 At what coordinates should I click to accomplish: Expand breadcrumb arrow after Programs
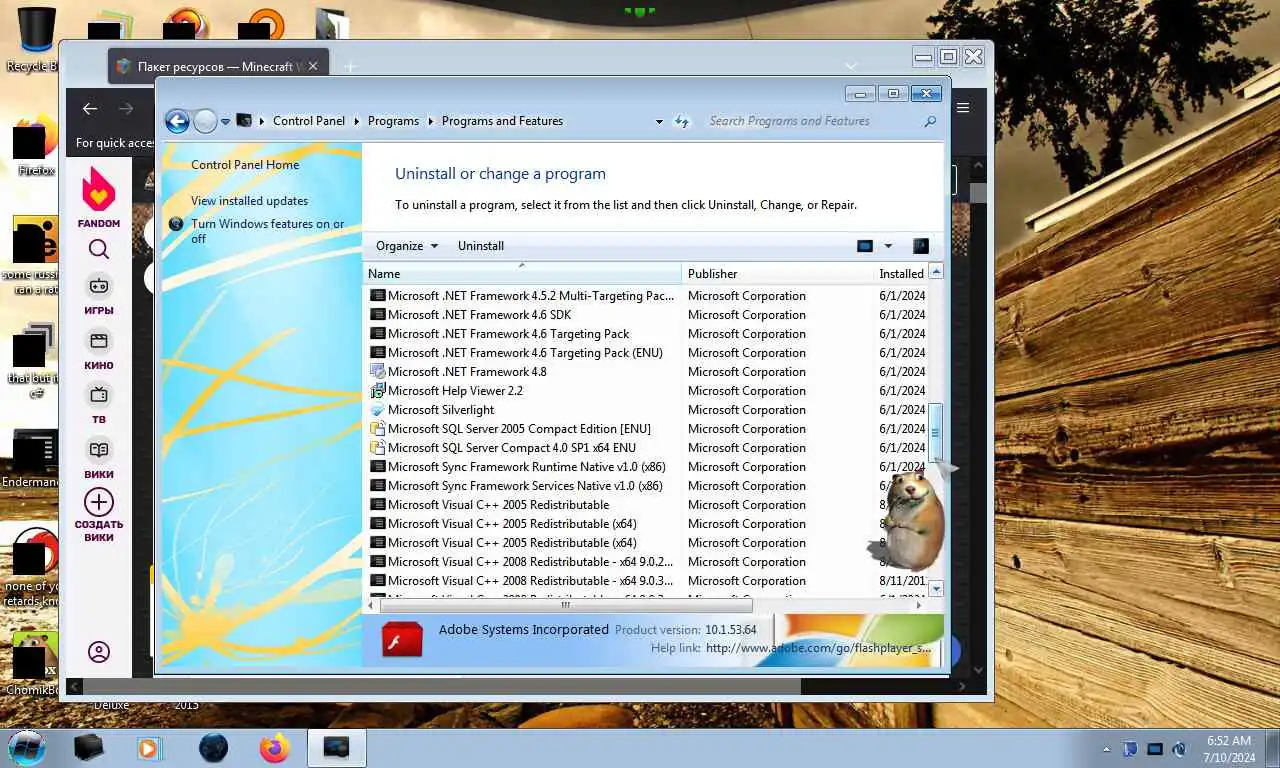(x=431, y=121)
